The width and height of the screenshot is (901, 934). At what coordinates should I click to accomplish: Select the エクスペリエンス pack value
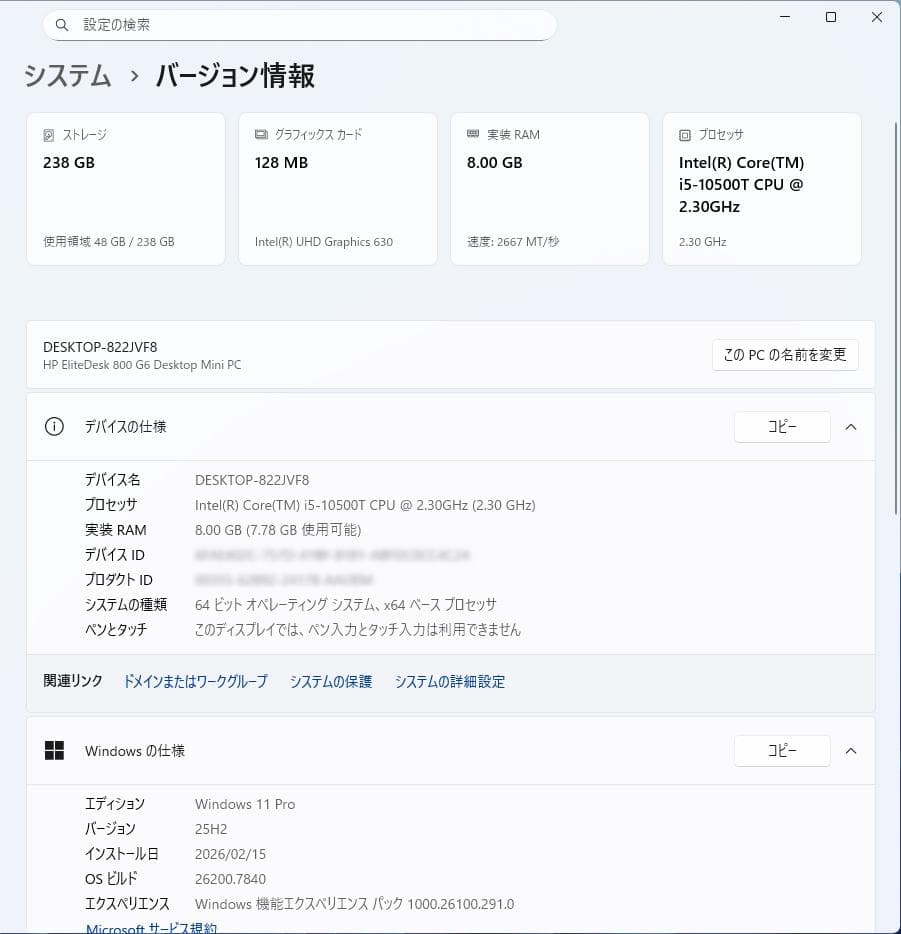(x=354, y=904)
